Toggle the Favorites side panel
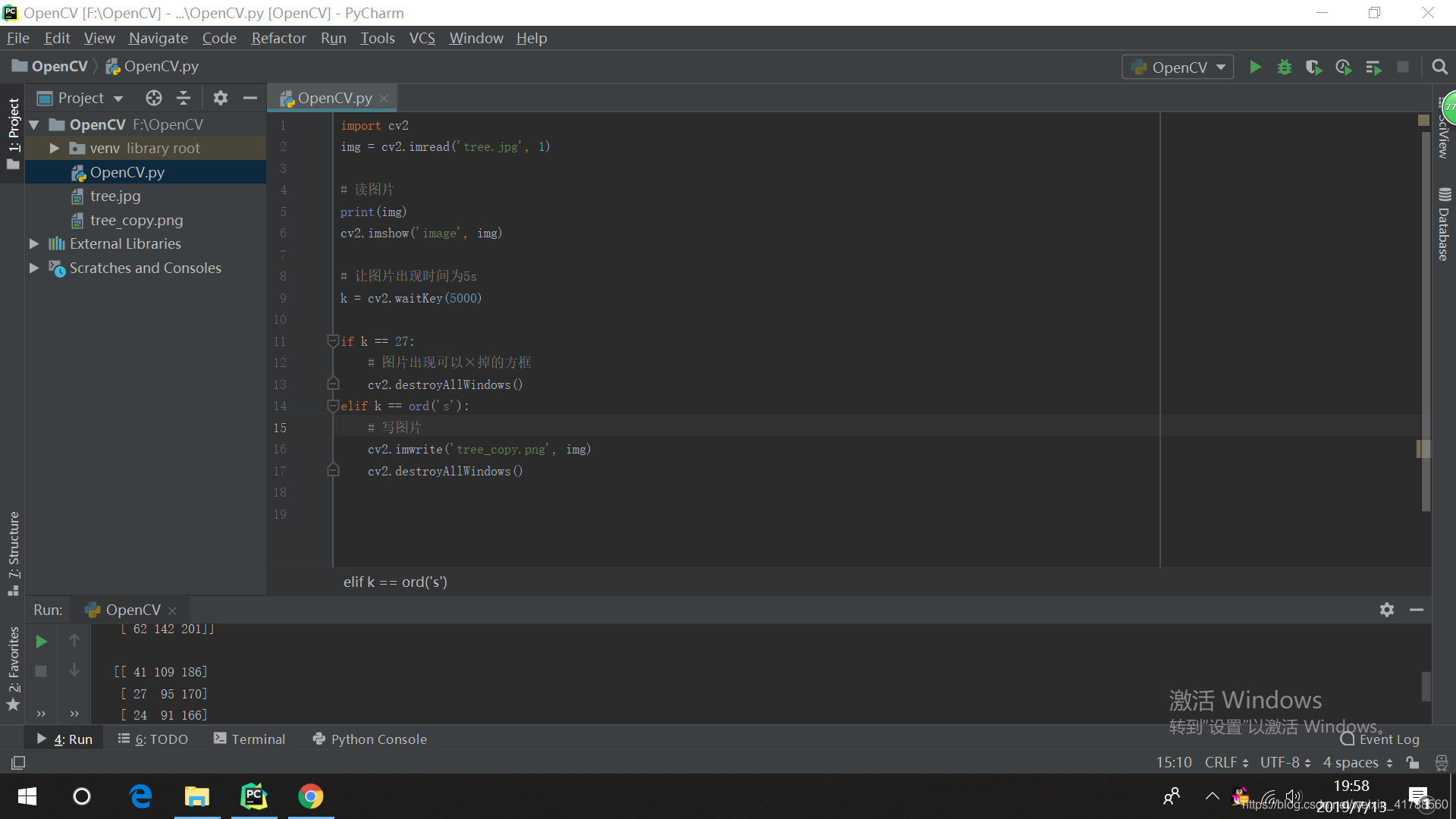The image size is (1456, 819). pos(13,669)
